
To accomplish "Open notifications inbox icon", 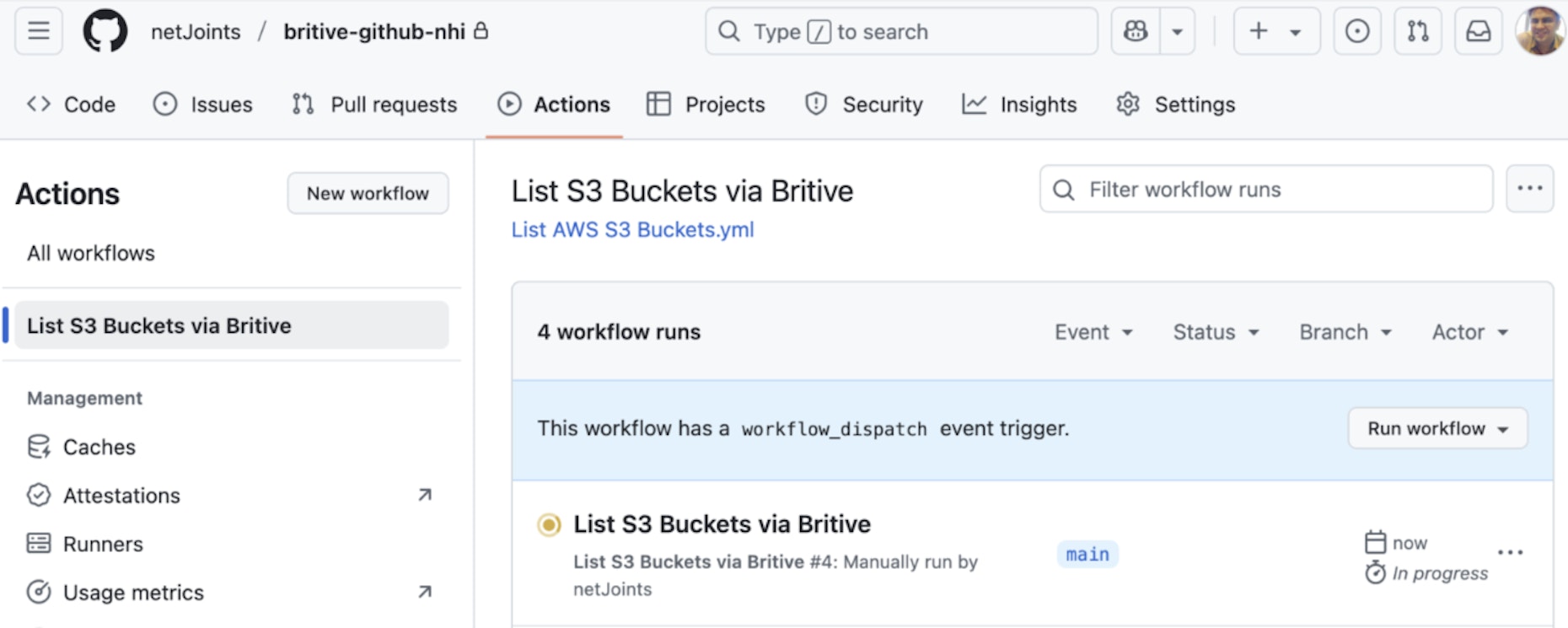I will pos(1479,31).
